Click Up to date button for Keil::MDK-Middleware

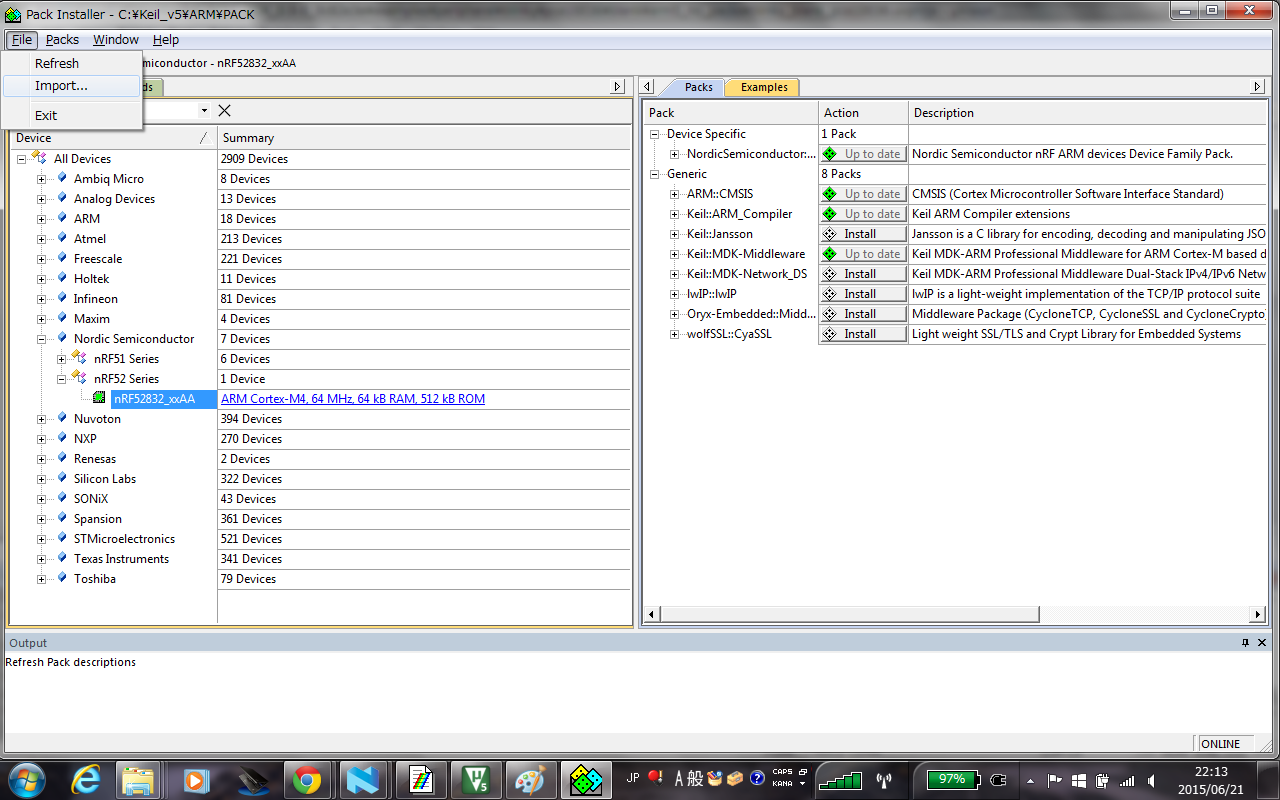click(x=863, y=254)
